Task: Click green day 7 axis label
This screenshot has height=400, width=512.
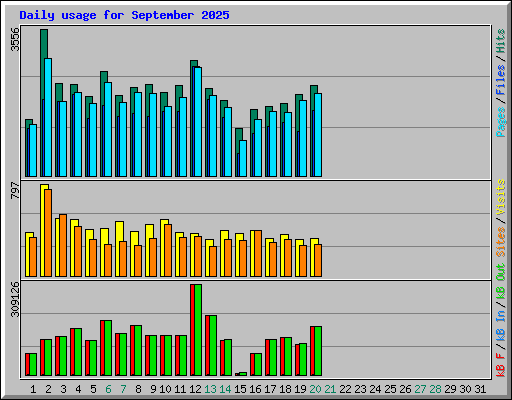Action: [x=123, y=389]
